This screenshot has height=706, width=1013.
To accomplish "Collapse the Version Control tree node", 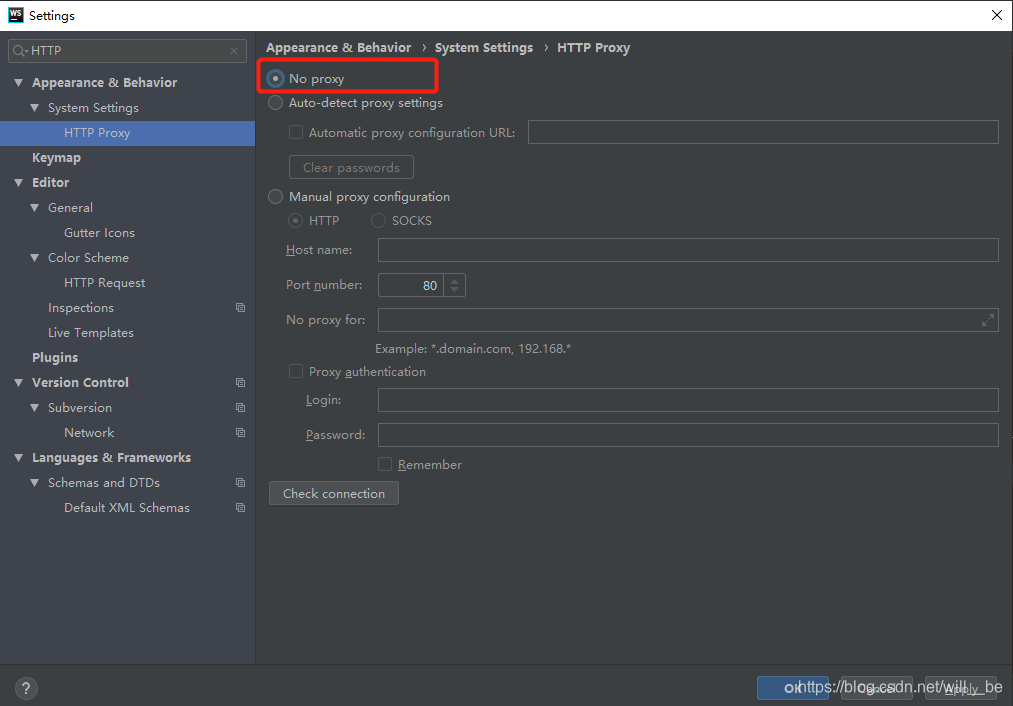I will (x=19, y=382).
